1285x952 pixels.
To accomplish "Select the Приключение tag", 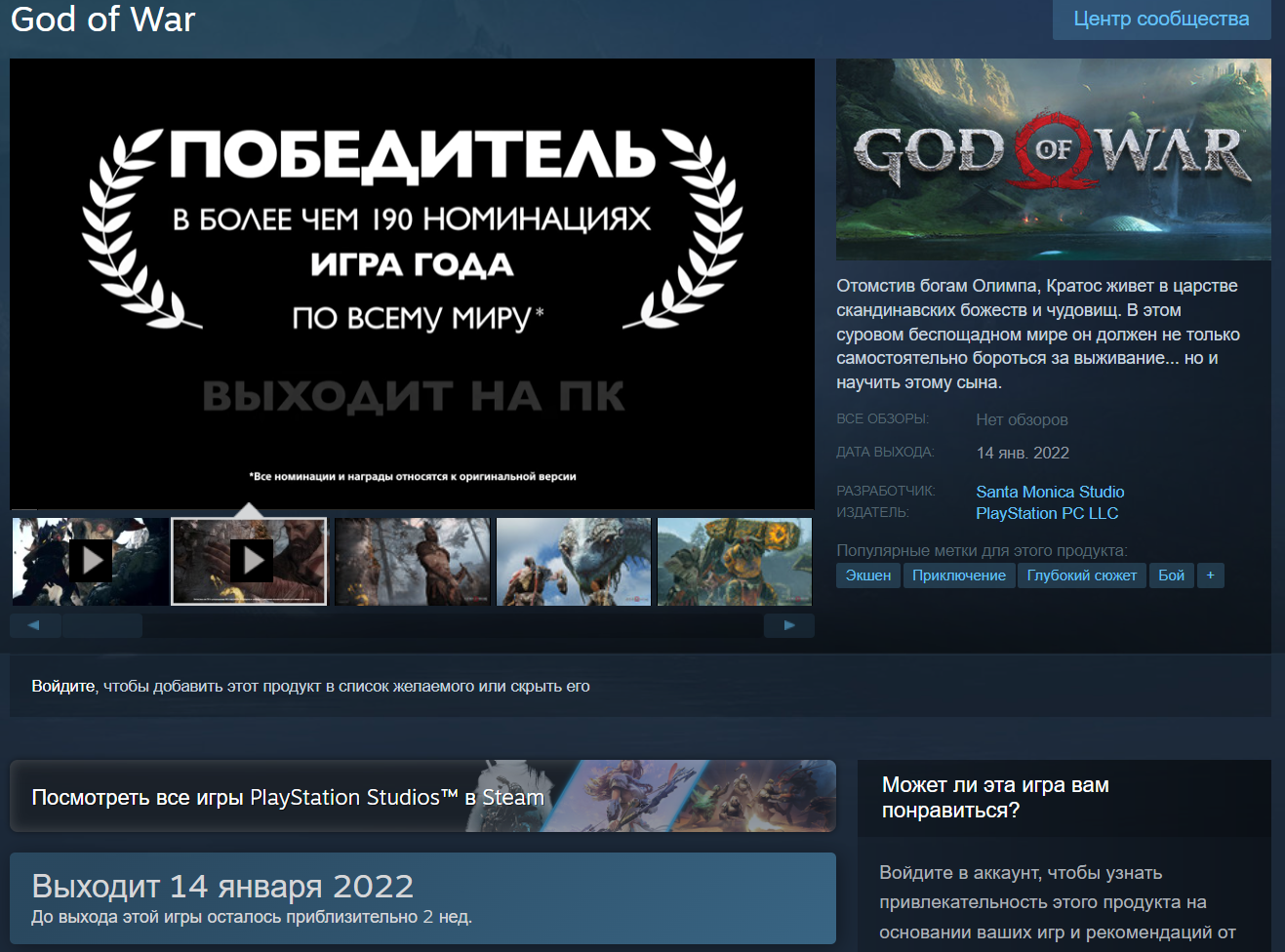I will [x=959, y=575].
